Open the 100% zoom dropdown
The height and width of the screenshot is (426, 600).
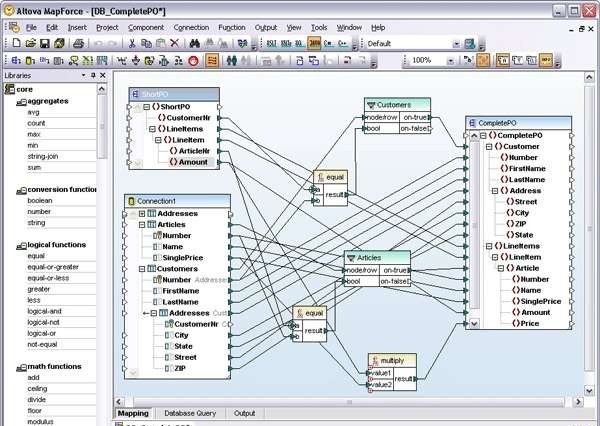(x=451, y=61)
